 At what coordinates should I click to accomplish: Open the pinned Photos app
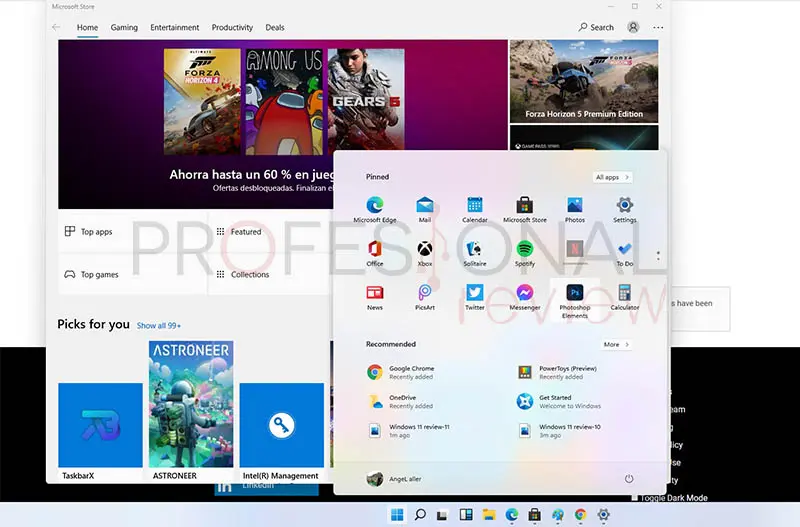pyautogui.click(x=574, y=210)
